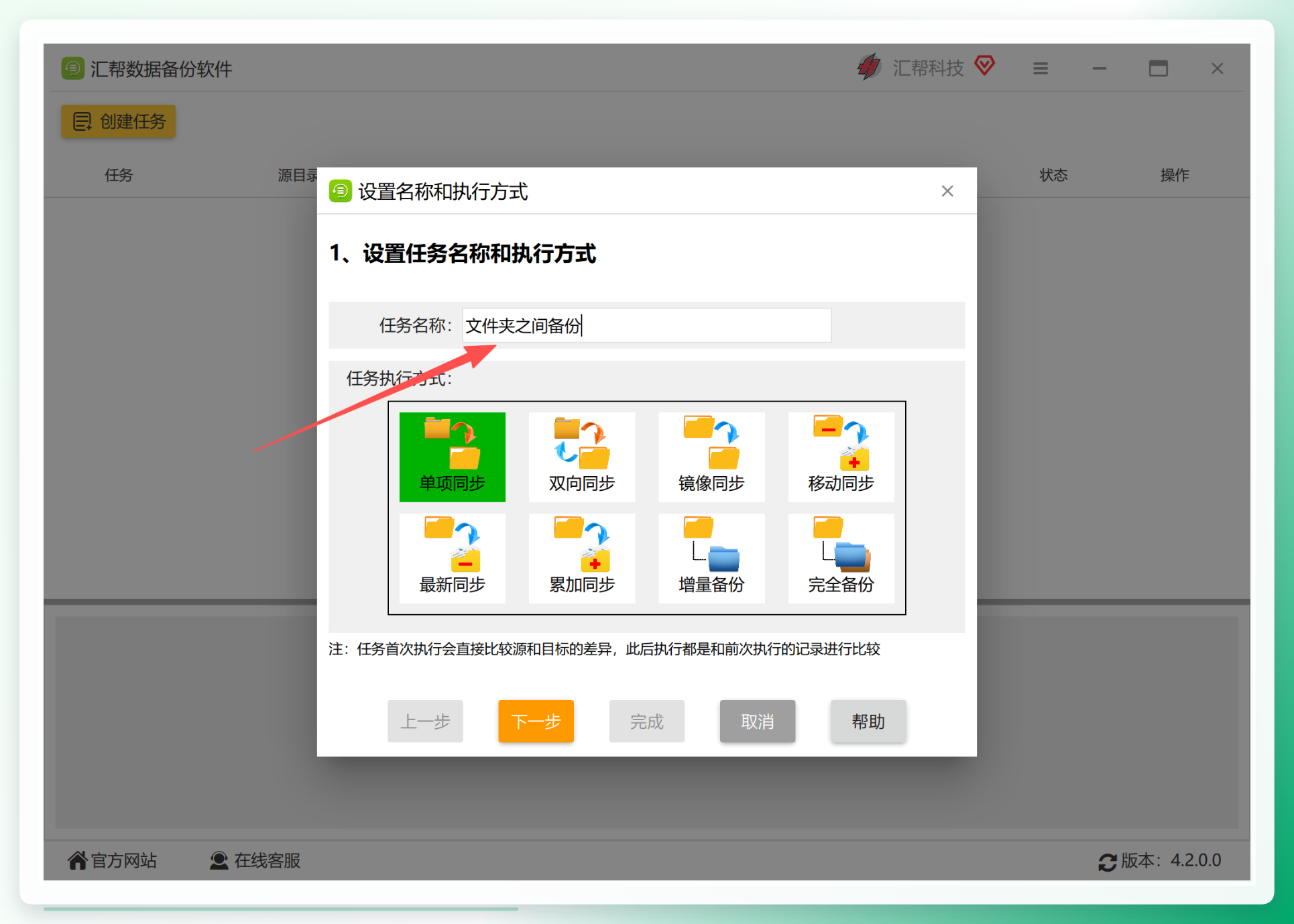Click the orange 下一步 button

coord(536,721)
